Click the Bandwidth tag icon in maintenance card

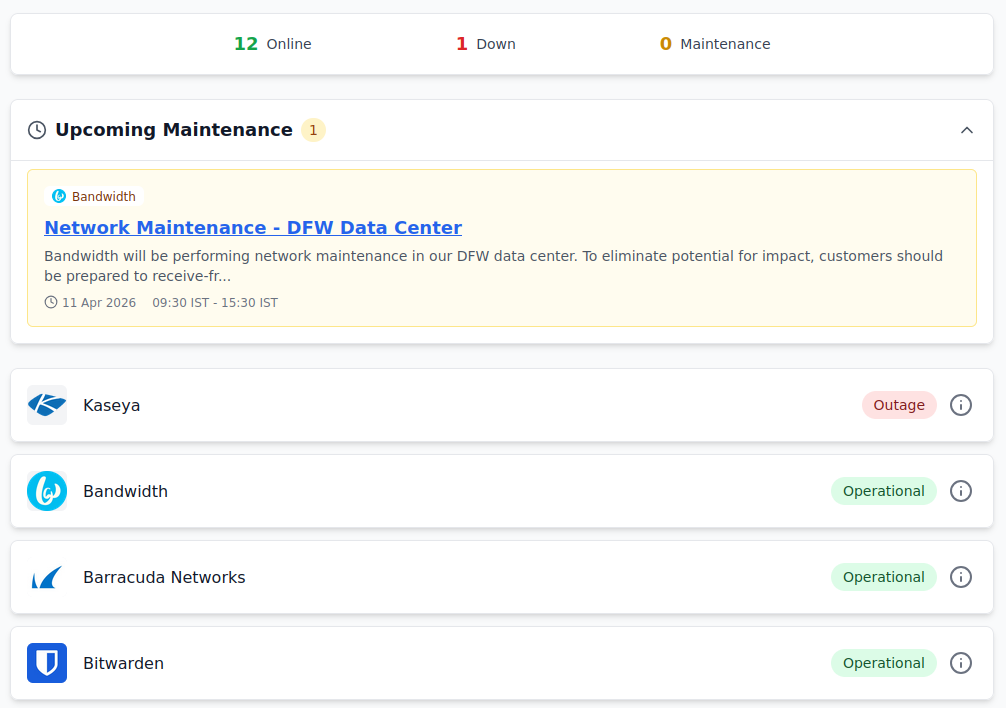pyautogui.click(x=60, y=196)
